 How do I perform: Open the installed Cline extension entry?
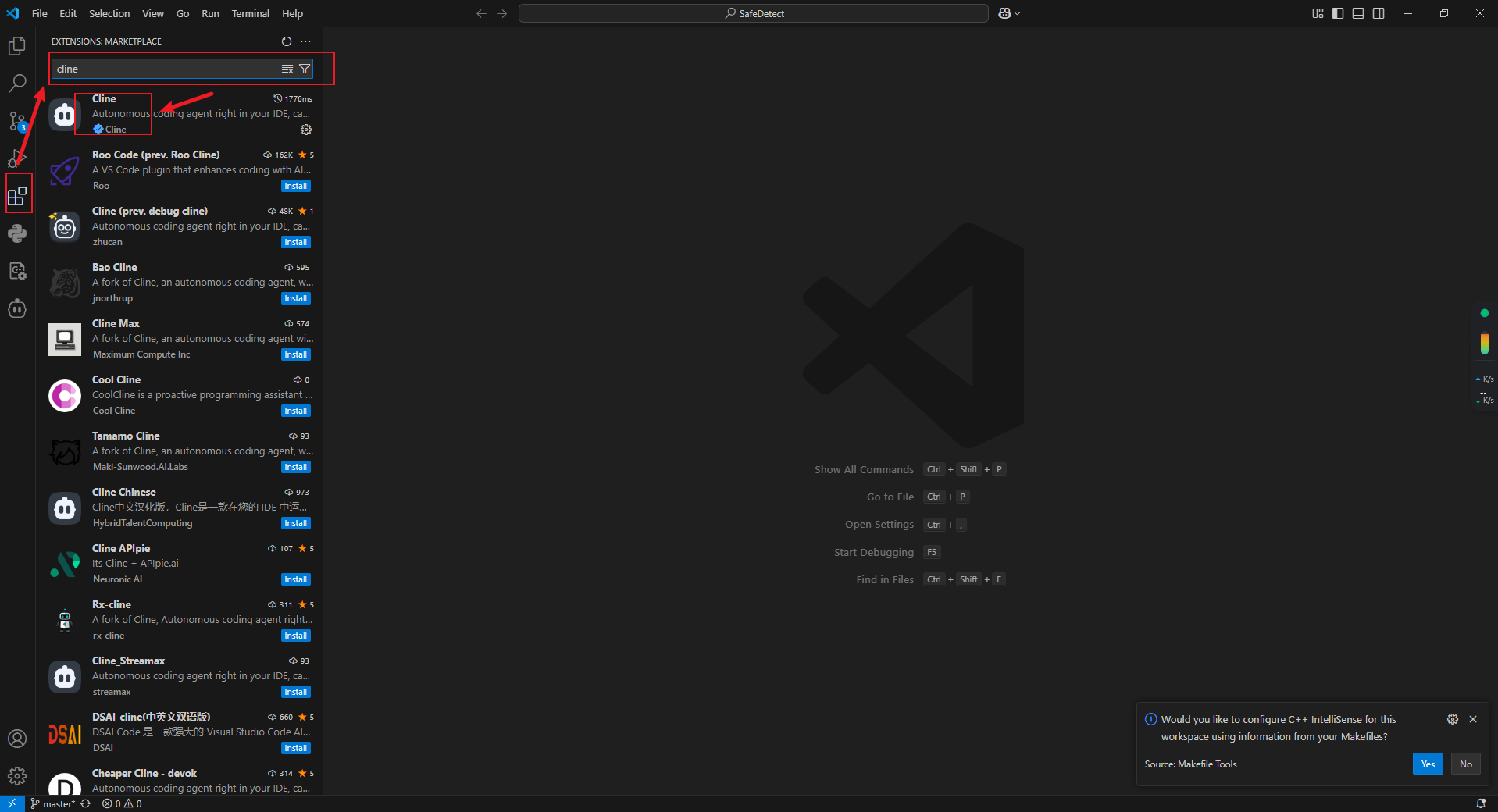[x=180, y=114]
